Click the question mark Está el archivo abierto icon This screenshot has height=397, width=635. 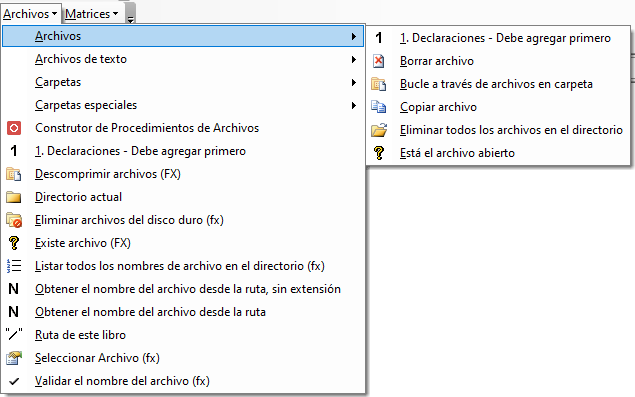click(x=379, y=153)
